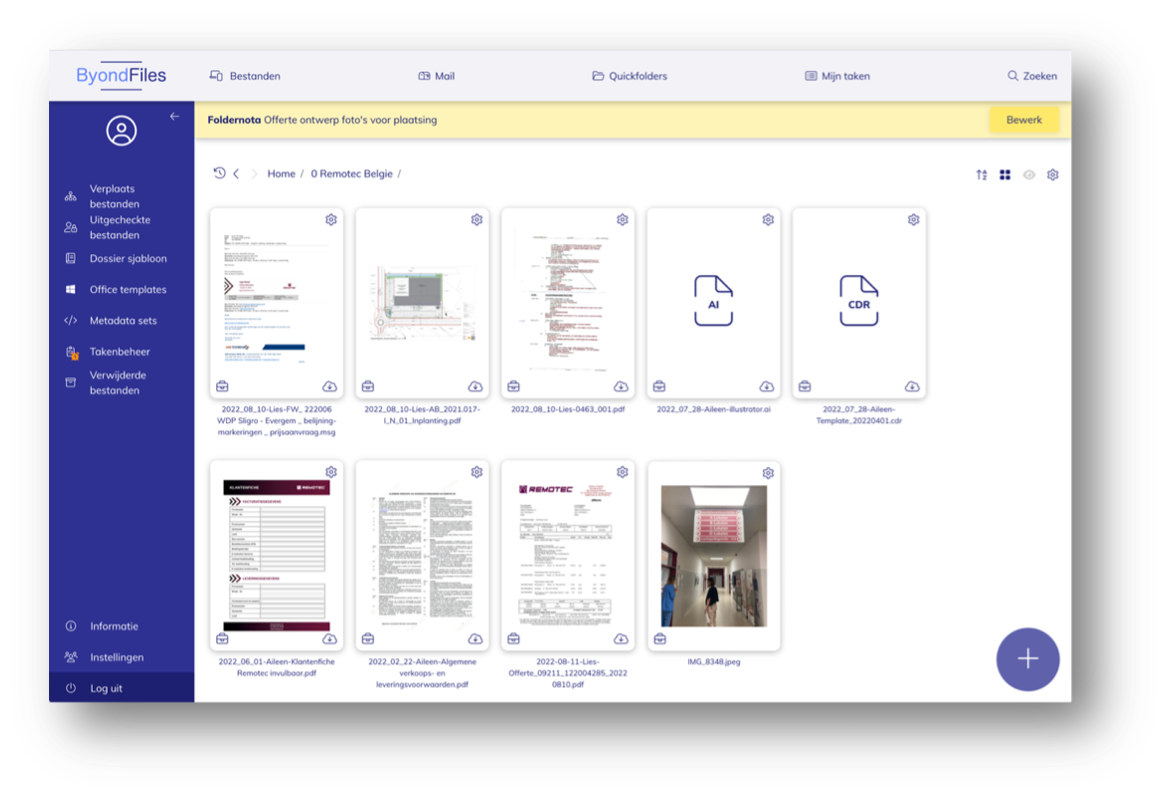The width and height of the screenshot is (1170, 800).
Task: Go to Mijn taken tab
Action: click(x=837, y=76)
